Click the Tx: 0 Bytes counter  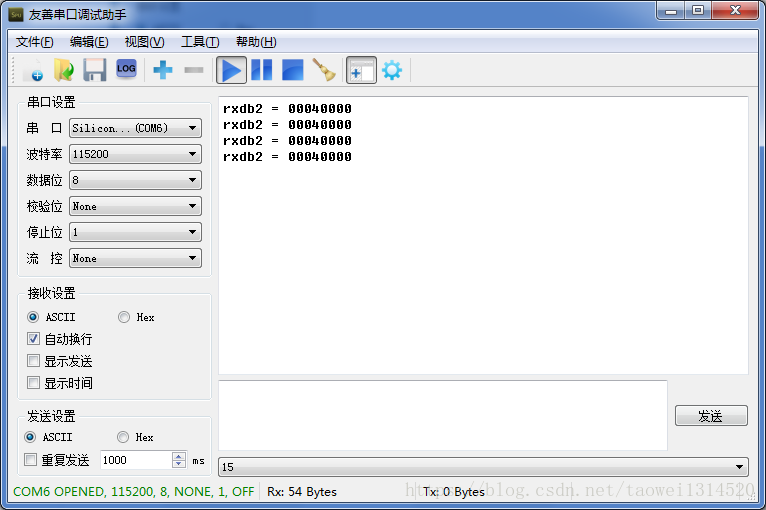454,491
